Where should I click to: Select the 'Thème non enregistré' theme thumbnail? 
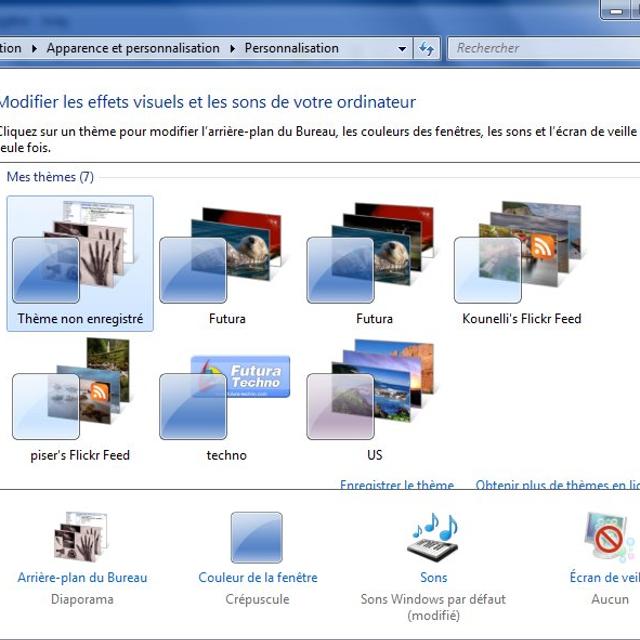80,263
